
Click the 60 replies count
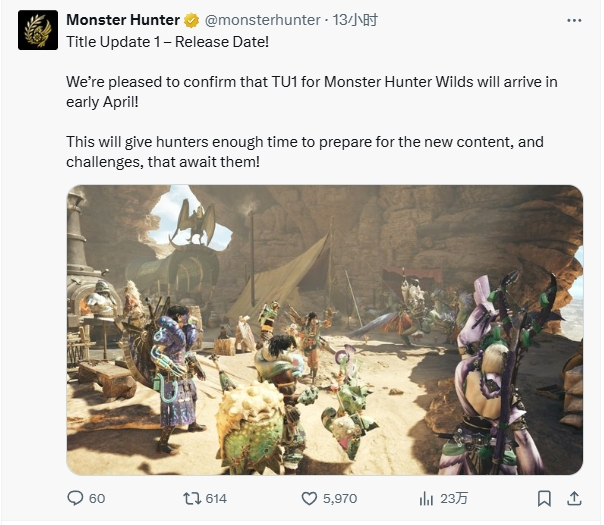click(97, 498)
